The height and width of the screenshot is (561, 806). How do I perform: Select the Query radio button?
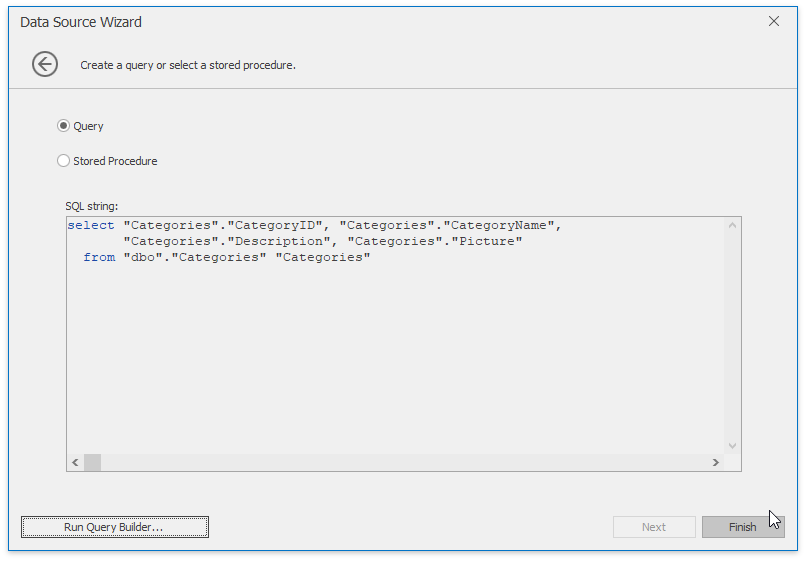click(x=63, y=126)
